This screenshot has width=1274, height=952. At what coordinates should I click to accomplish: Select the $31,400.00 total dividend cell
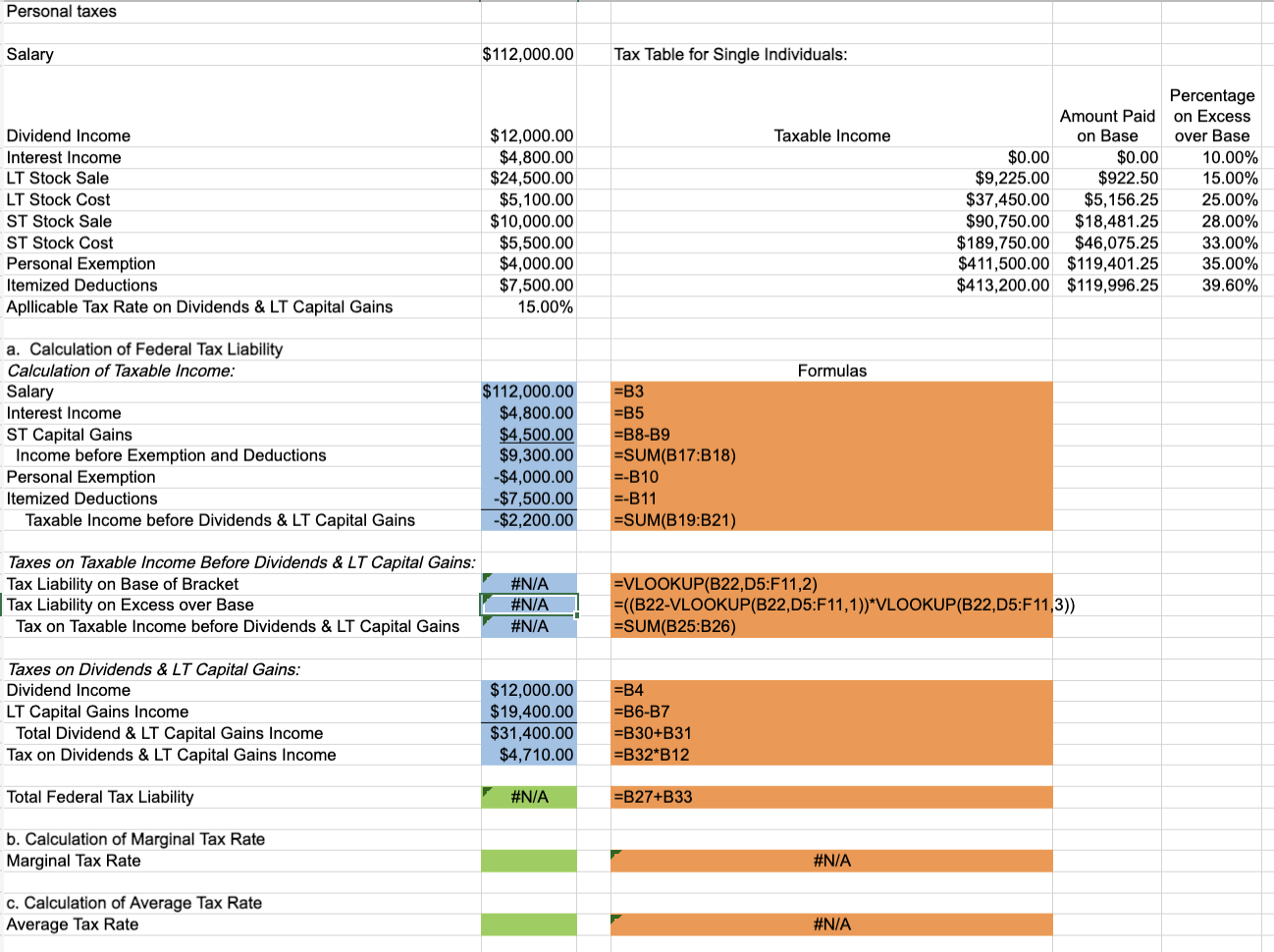528,733
